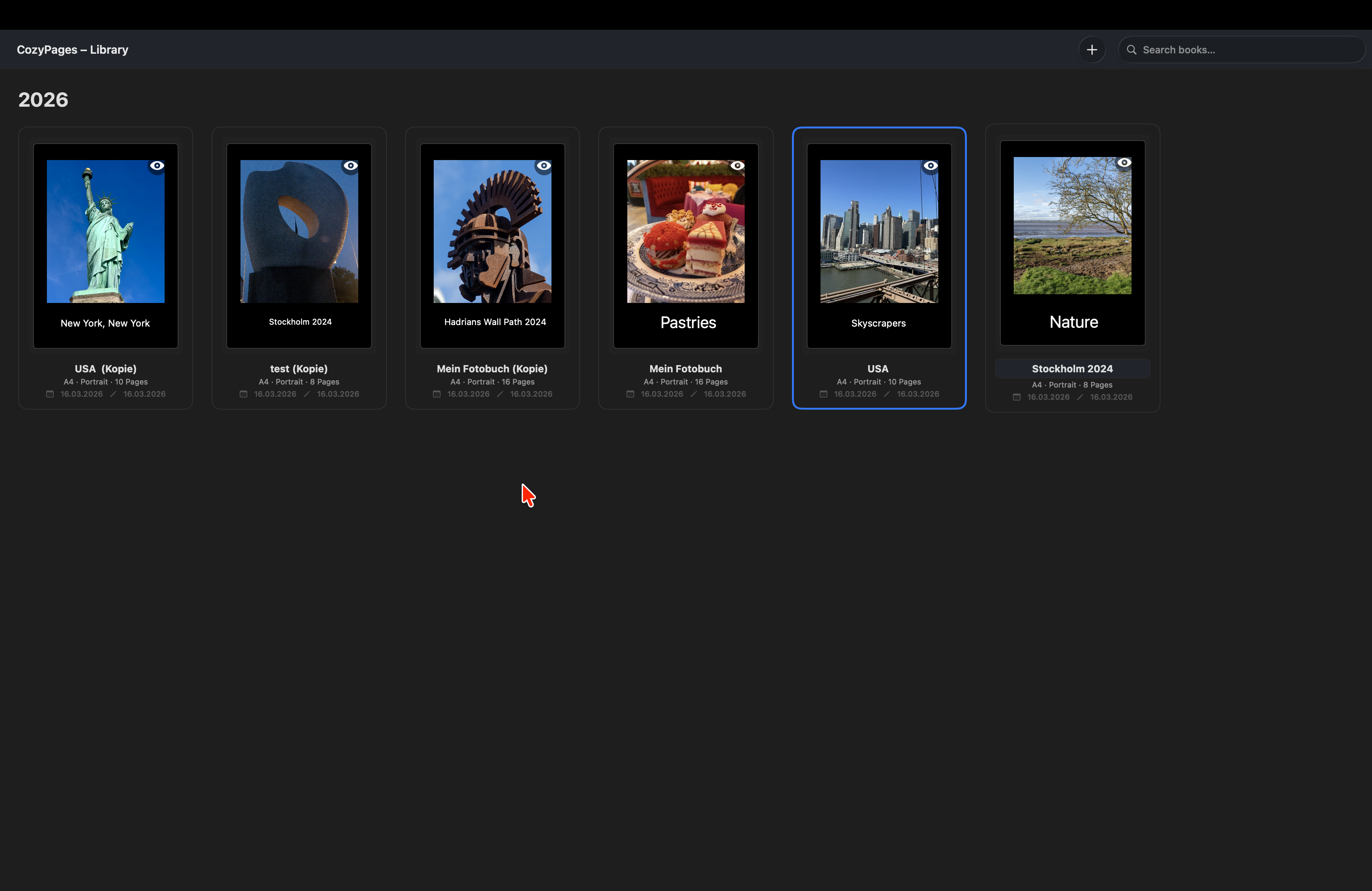Toggle eye icon on Stockholm 2024 sculpture cover
The width and height of the screenshot is (1372, 891).
coord(351,166)
